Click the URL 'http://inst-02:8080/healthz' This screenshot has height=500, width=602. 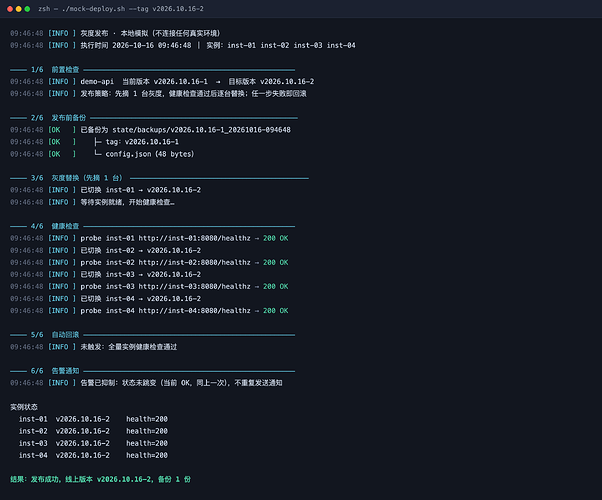194,263
